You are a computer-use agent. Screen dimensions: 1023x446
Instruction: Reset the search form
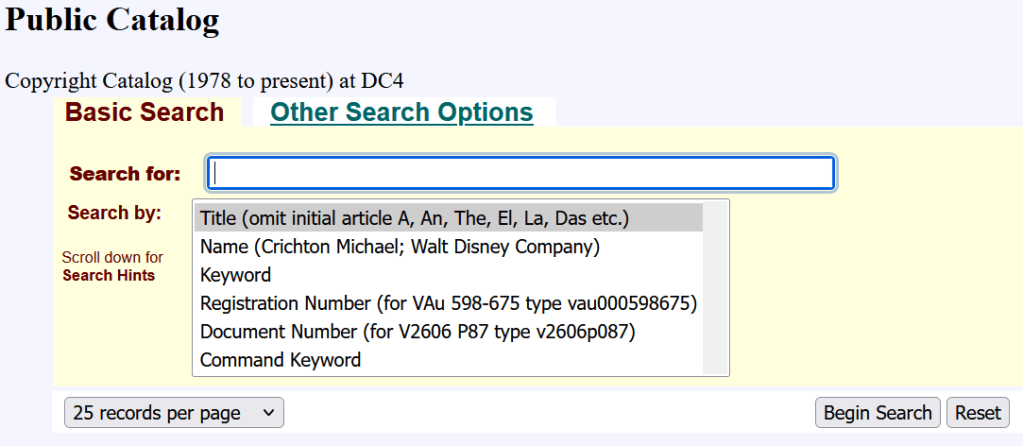pyautogui.click(x=978, y=413)
